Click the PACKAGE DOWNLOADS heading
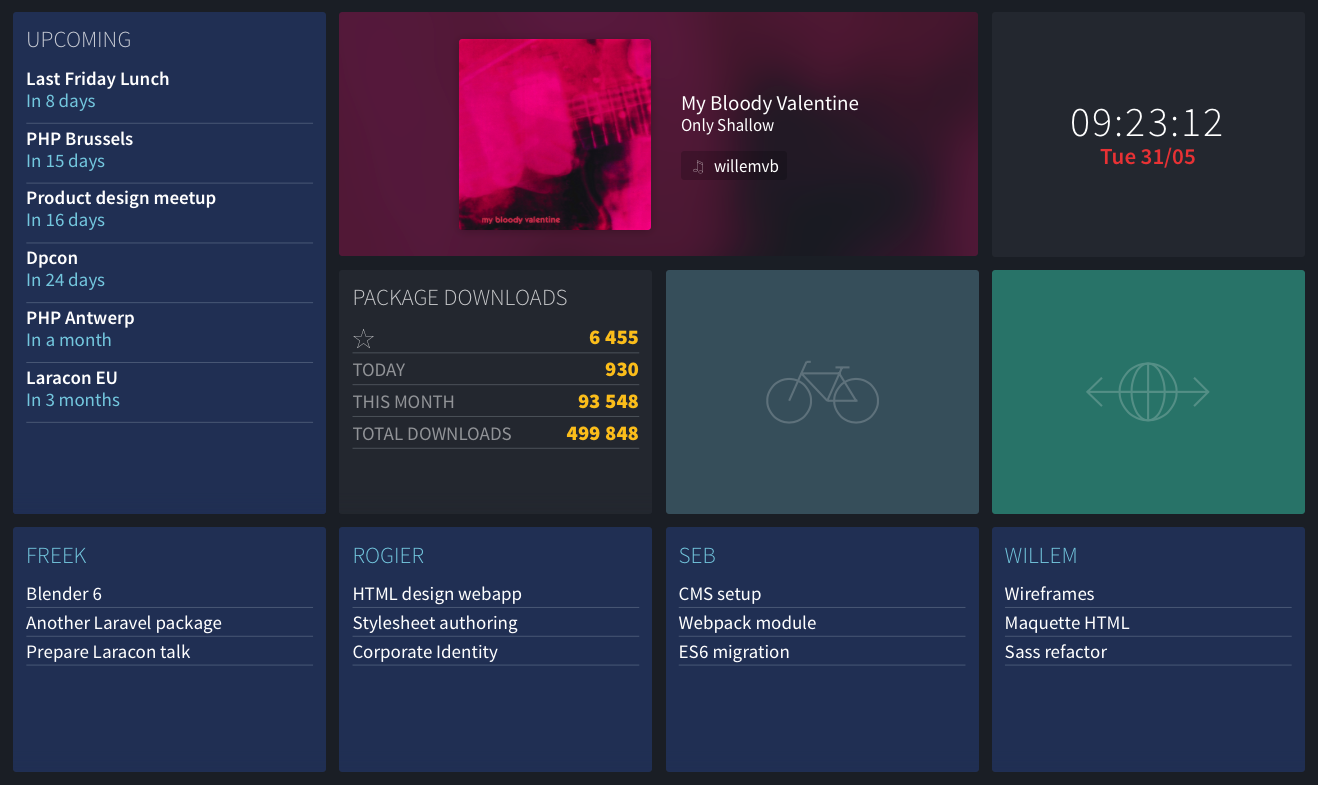The width and height of the screenshot is (1318, 785). pos(460,298)
